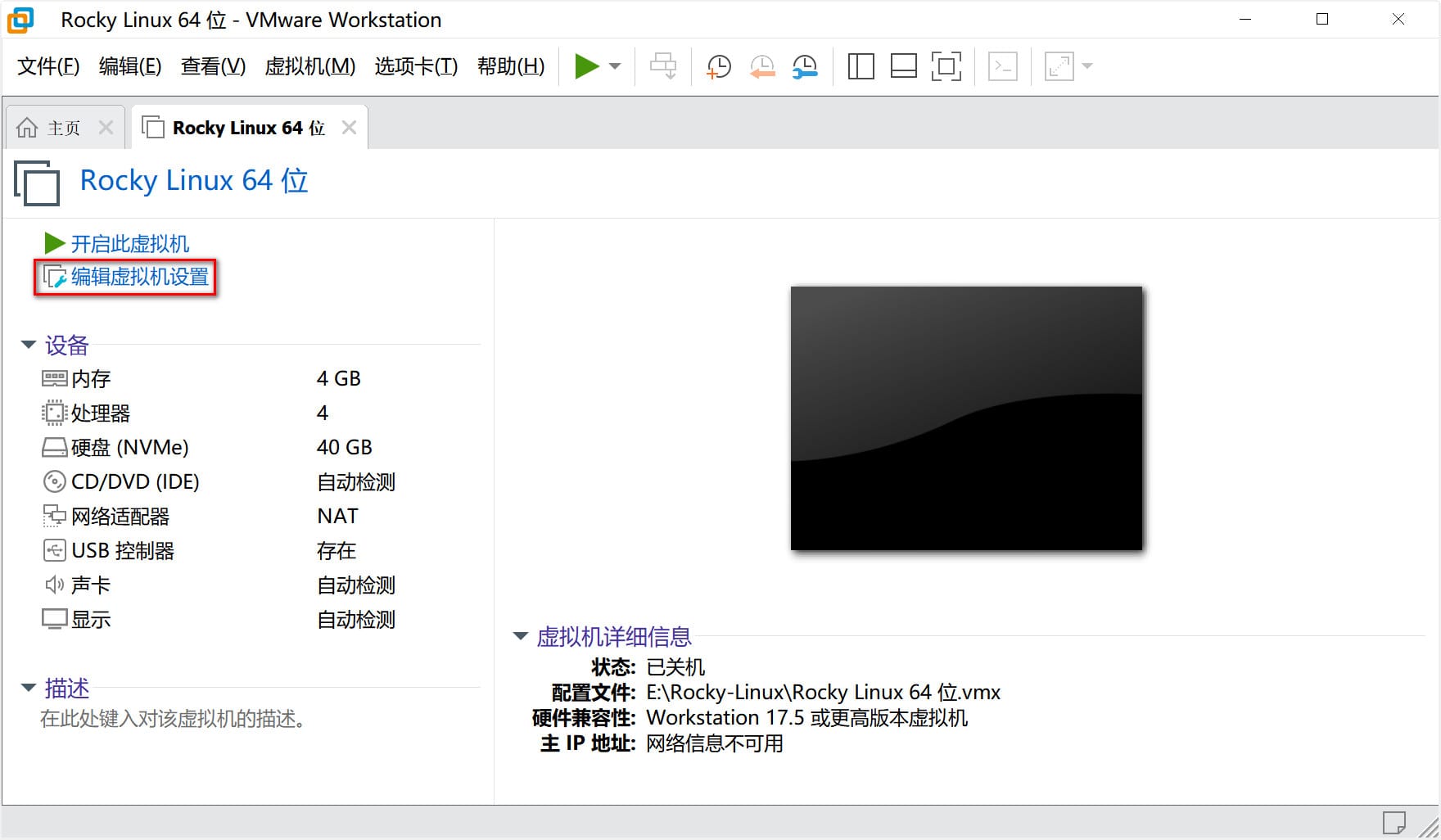The height and width of the screenshot is (840, 1441).
Task: Click the message log icon in status bar
Action: (x=1394, y=822)
